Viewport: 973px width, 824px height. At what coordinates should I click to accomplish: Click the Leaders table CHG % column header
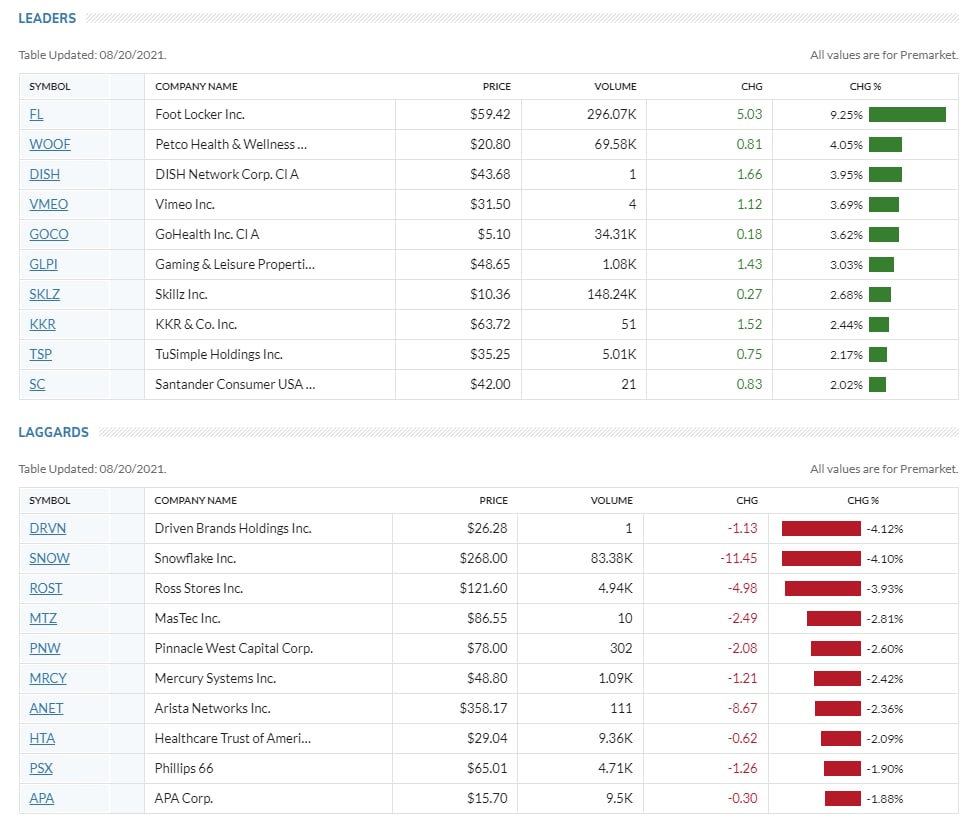point(865,87)
